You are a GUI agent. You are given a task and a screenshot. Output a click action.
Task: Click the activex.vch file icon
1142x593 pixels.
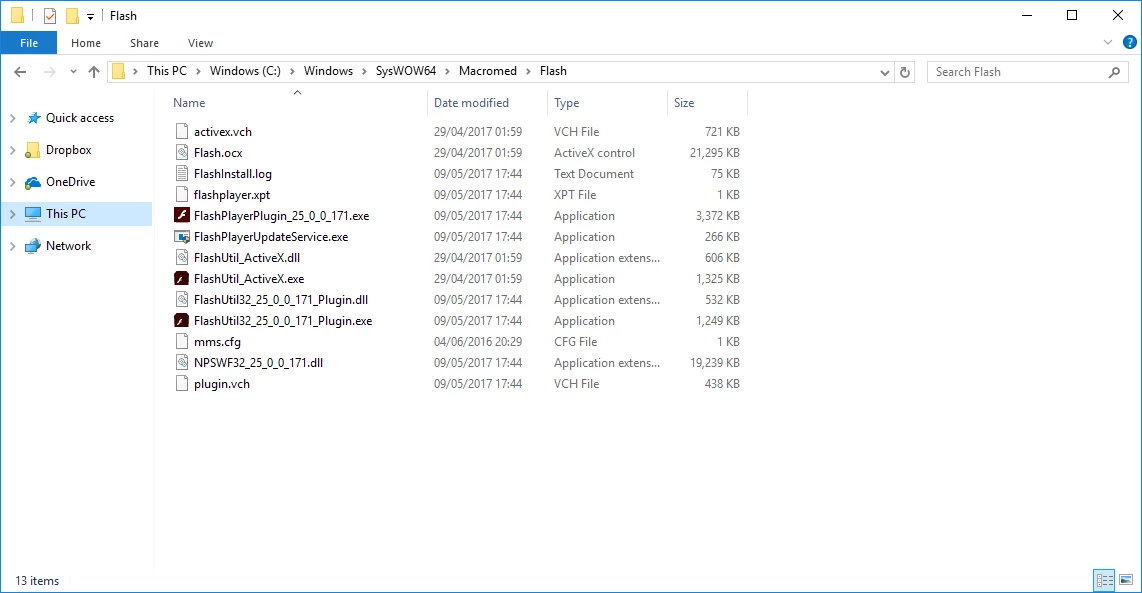(x=181, y=132)
